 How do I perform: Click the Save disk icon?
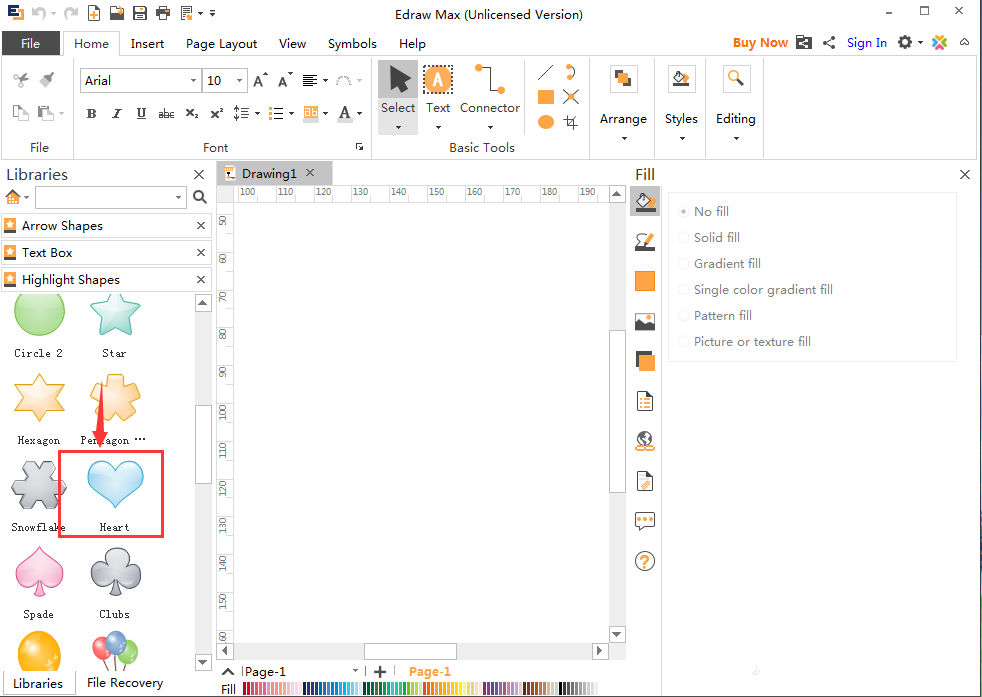[x=140, y=13]
